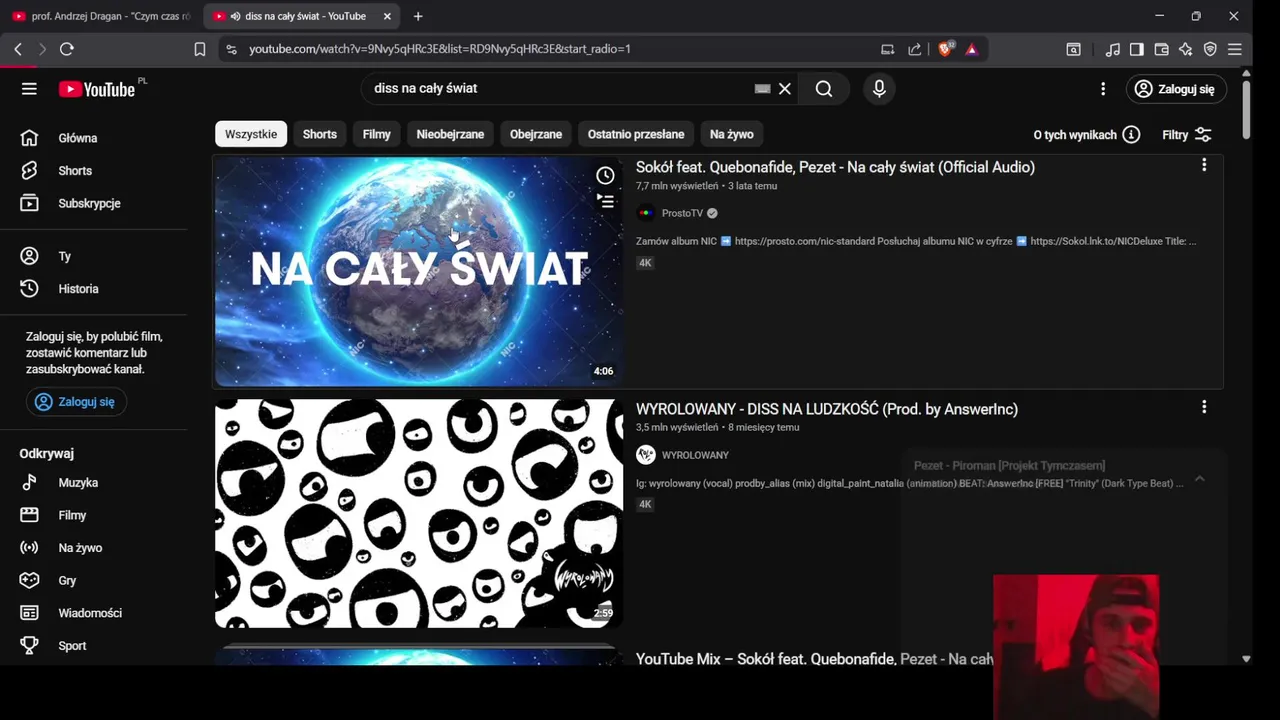Select the Na żywo filter chip
This screenshot has height=720, width=1280.
click(732, 134)
